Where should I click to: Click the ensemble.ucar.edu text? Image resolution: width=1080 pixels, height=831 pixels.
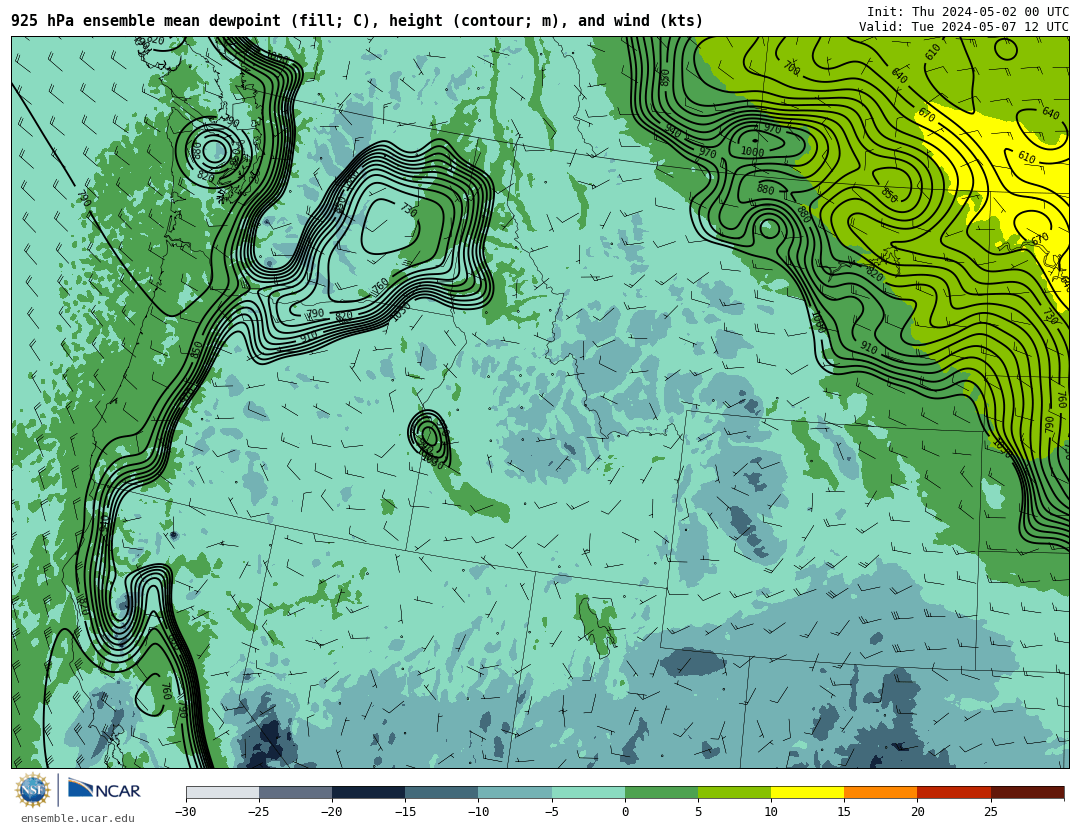click(78, 819)
